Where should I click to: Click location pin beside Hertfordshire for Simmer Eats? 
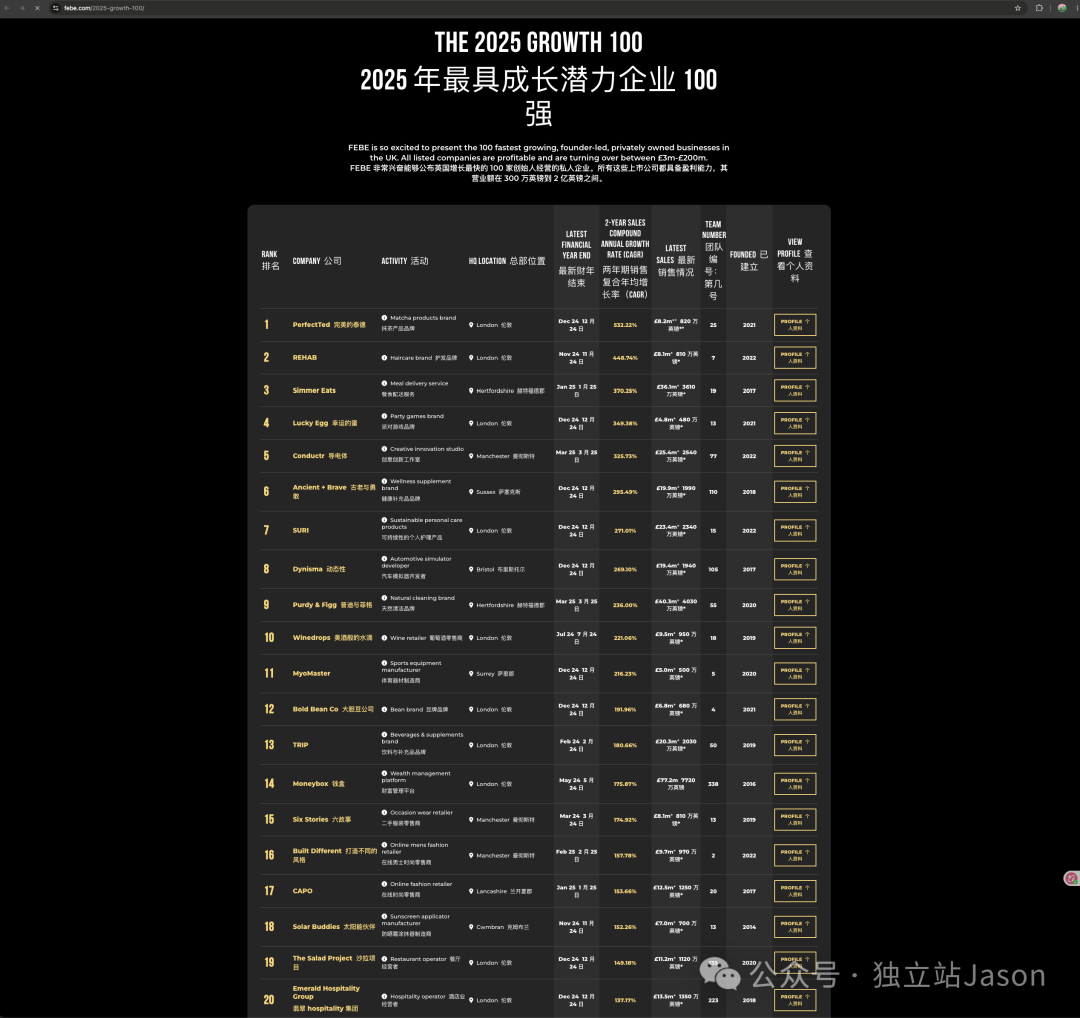pos(471,391)
